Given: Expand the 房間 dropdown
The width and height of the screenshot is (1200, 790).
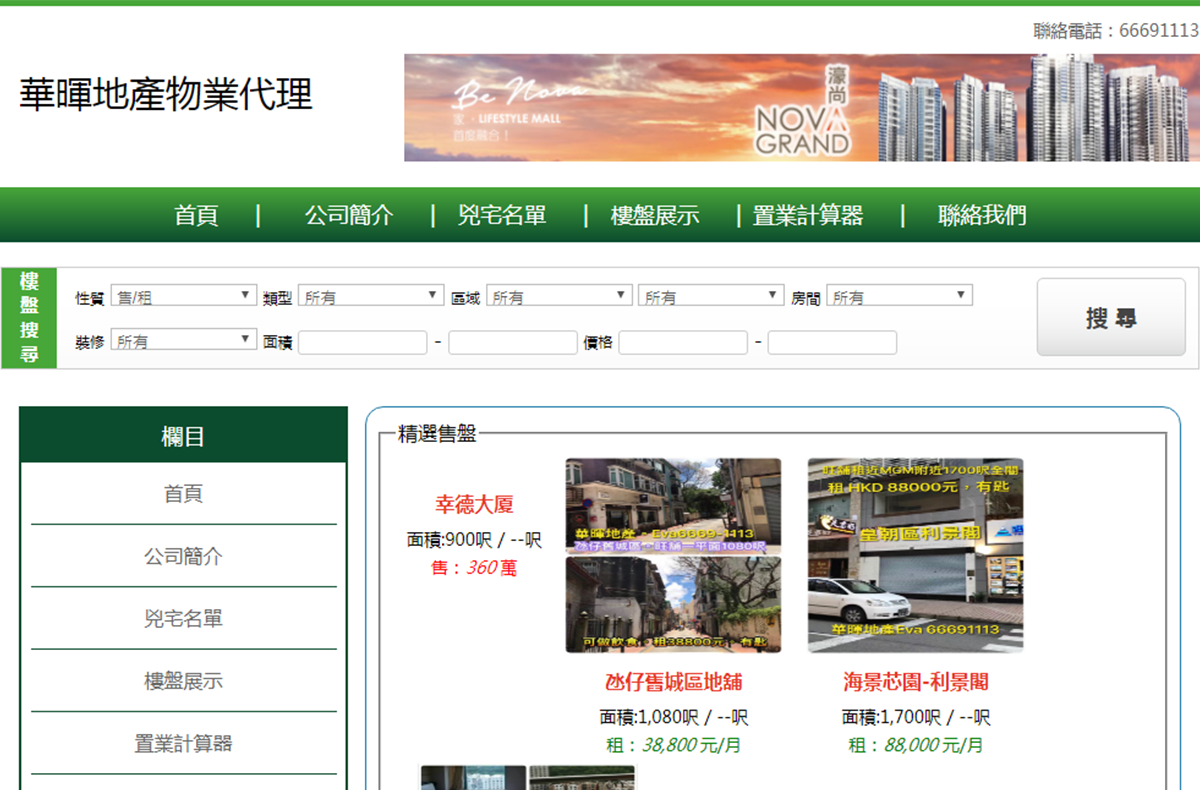Looking at the screenshot, I should point(899,296).
